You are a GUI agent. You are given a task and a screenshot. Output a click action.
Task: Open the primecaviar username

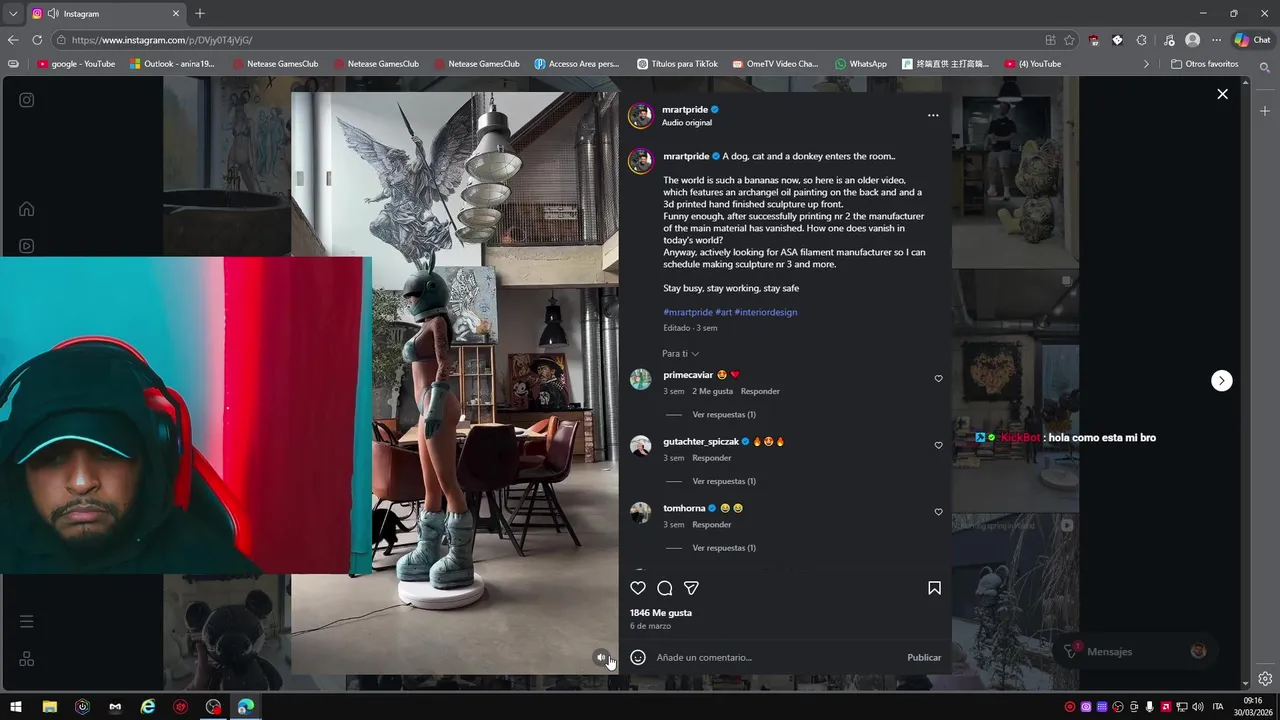(x=688, y=375)
